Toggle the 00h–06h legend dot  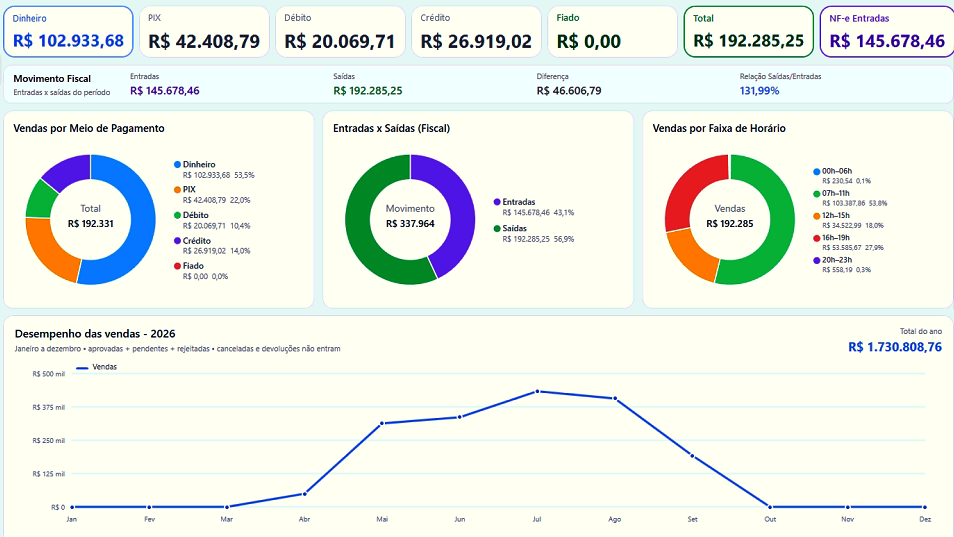(816, 171)
